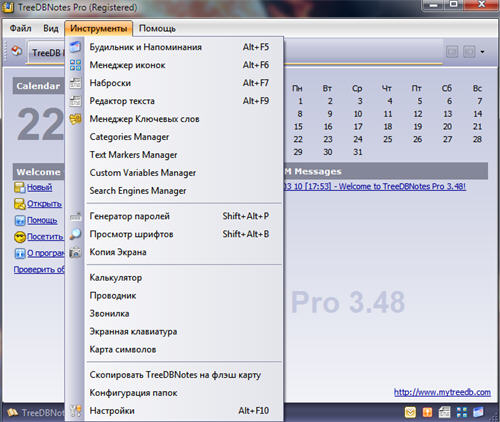
Task: Expand the toolbar dropdown arrow at top right
Action: 482,52
